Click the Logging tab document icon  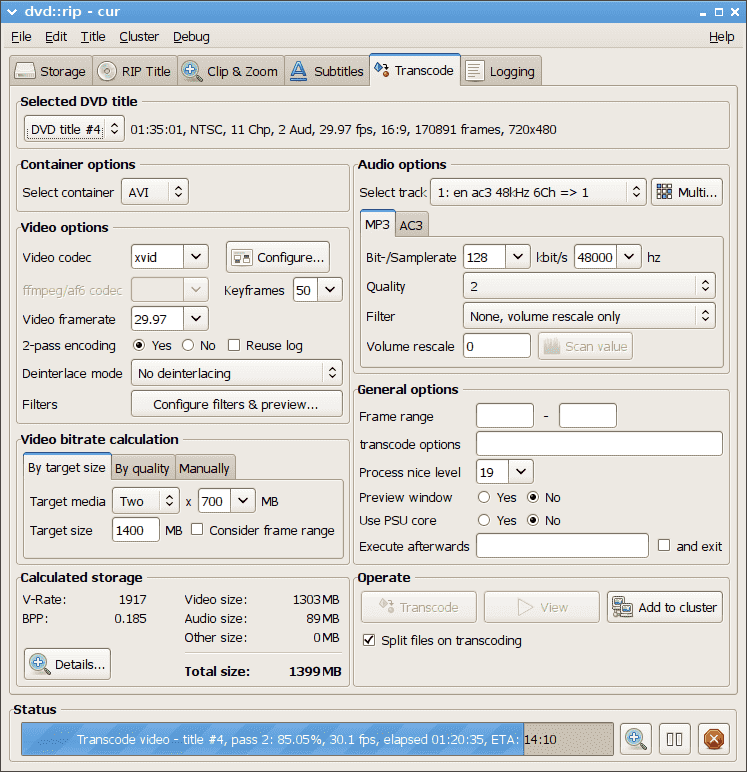click(x=475, y=71)
